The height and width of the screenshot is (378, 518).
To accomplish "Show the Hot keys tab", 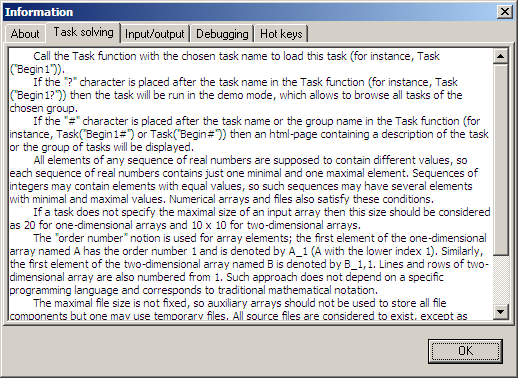I will [x=281, y=34].
